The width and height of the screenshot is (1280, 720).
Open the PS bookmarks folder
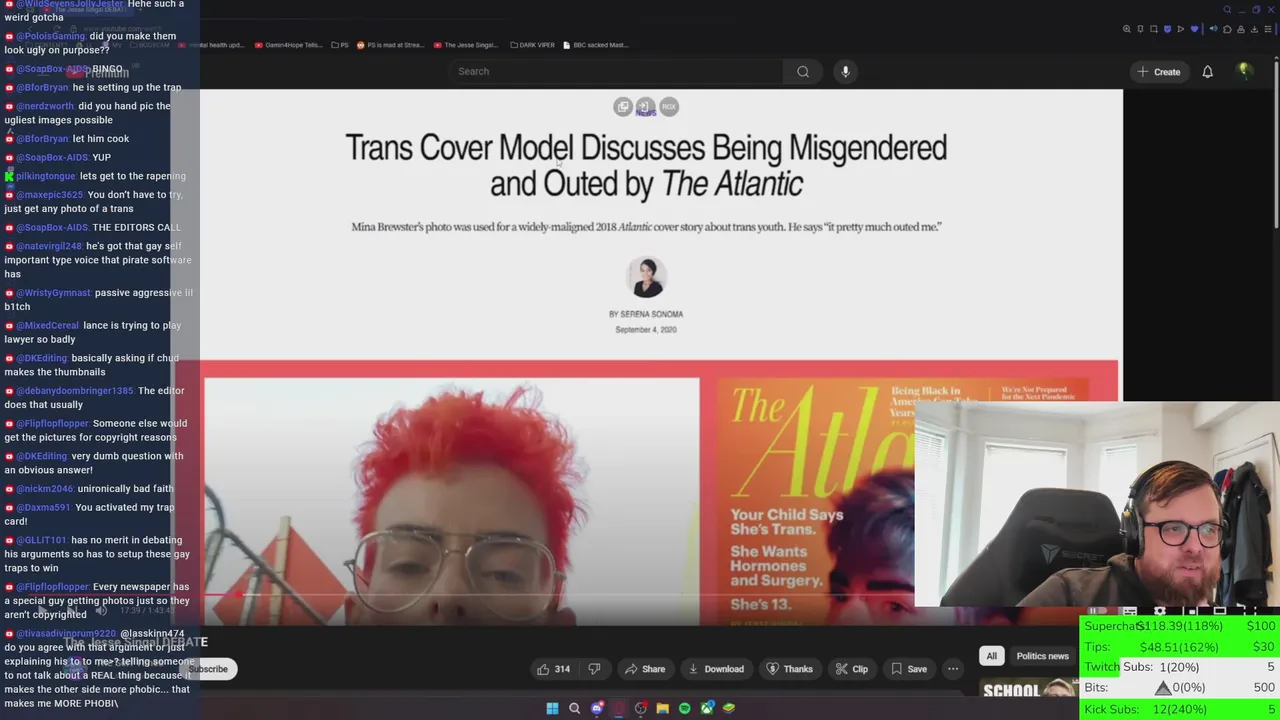coord(340,45)
